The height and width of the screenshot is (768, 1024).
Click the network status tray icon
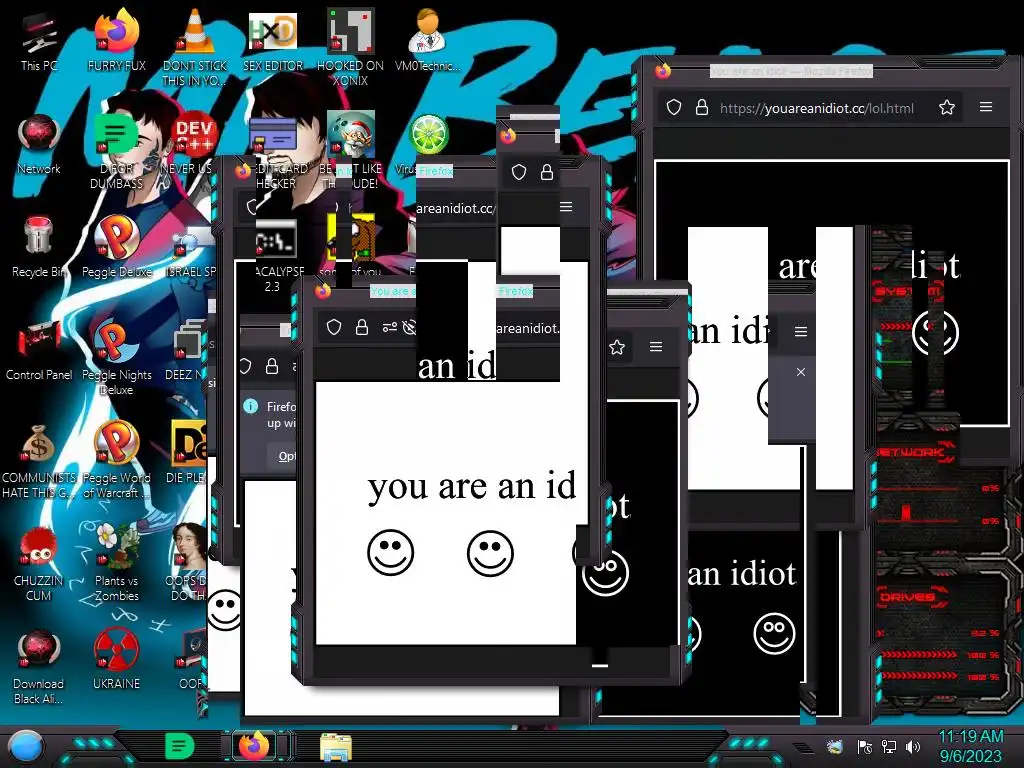[889, 746]
